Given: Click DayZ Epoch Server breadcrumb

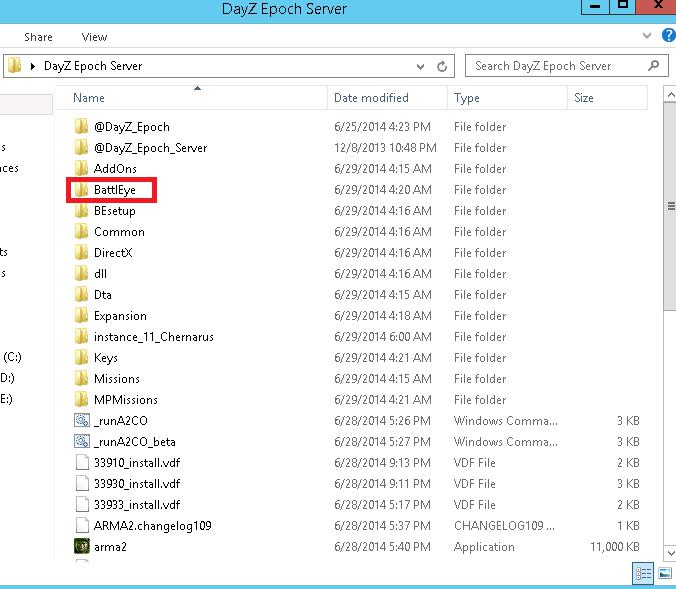Looking at the screenshot, I should coord(93,66).
